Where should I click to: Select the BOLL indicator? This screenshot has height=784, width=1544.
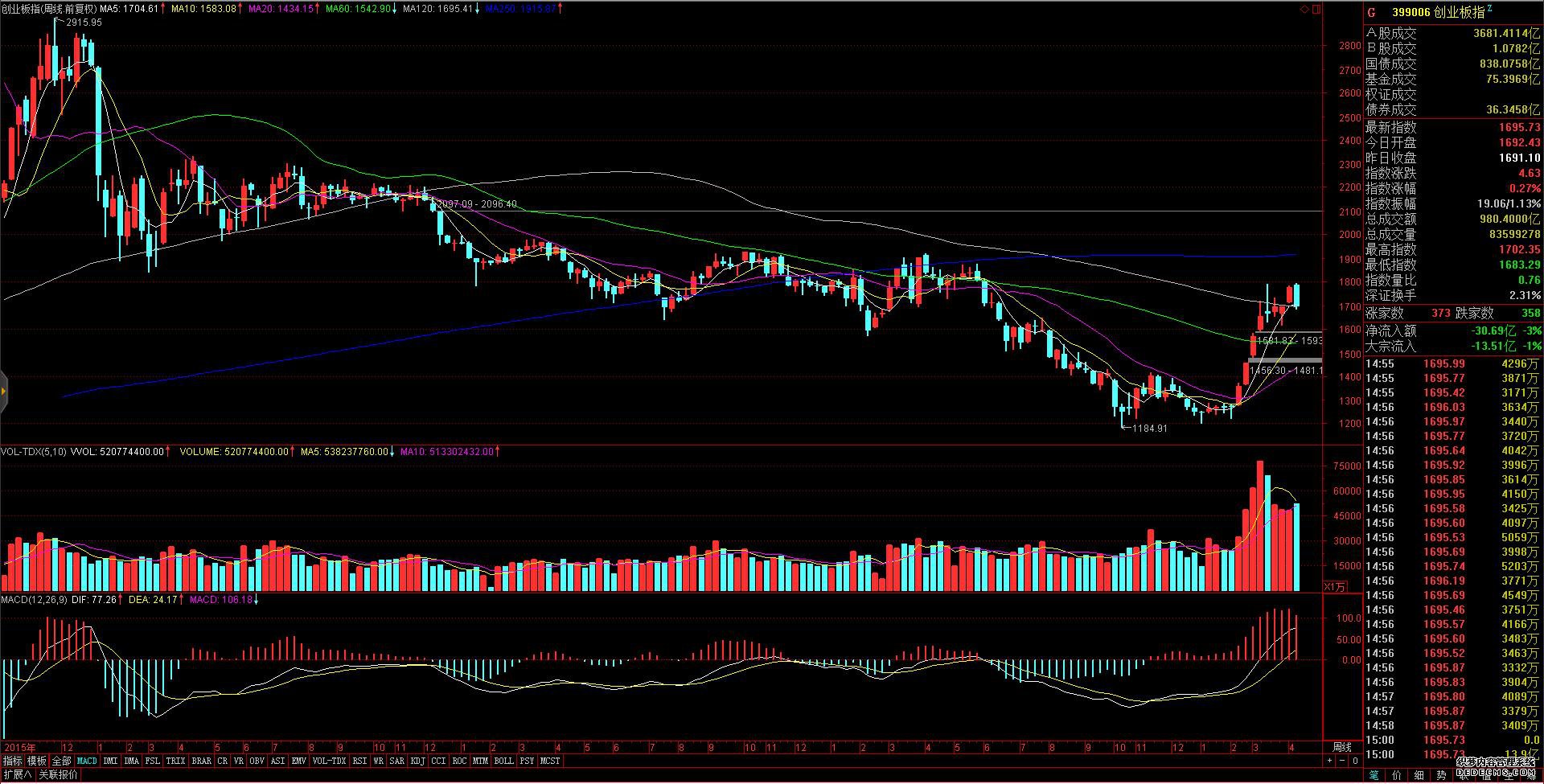click(503, 761)
